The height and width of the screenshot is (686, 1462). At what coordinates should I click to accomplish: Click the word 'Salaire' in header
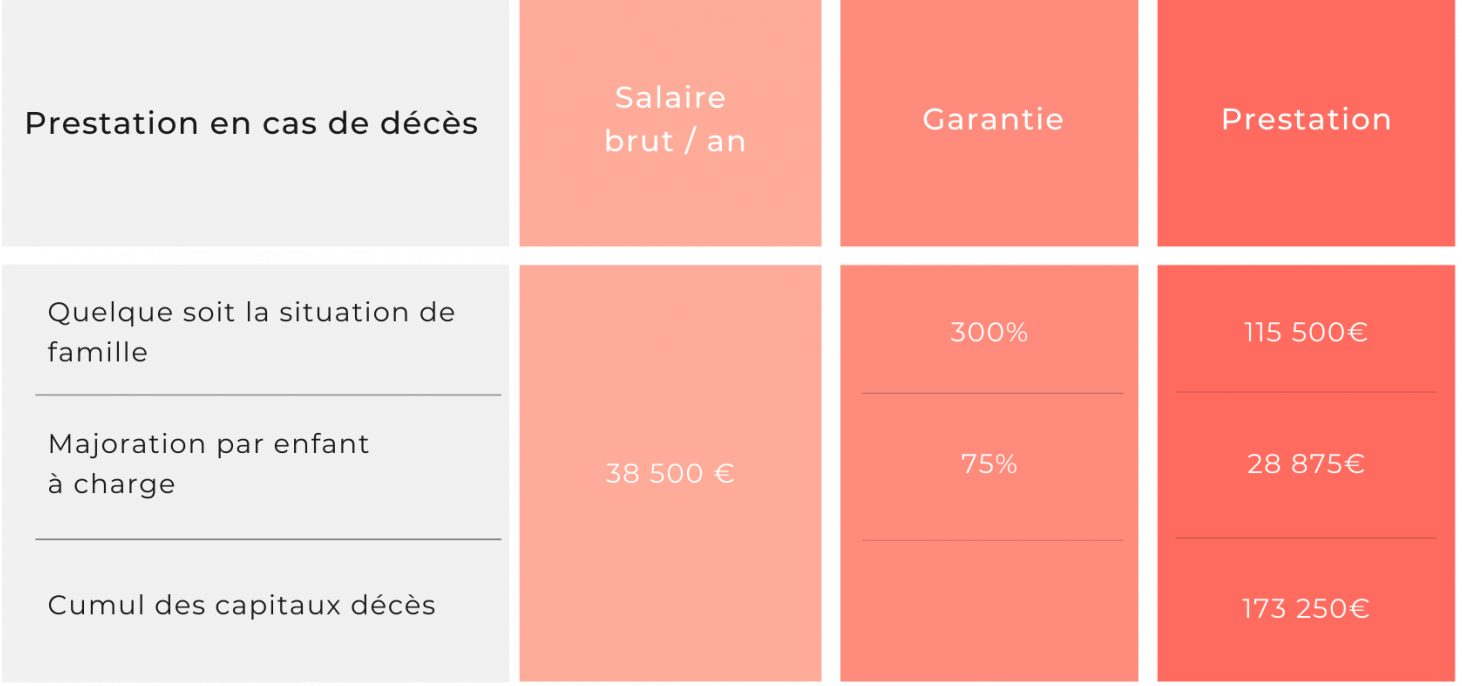click(671, 97)
